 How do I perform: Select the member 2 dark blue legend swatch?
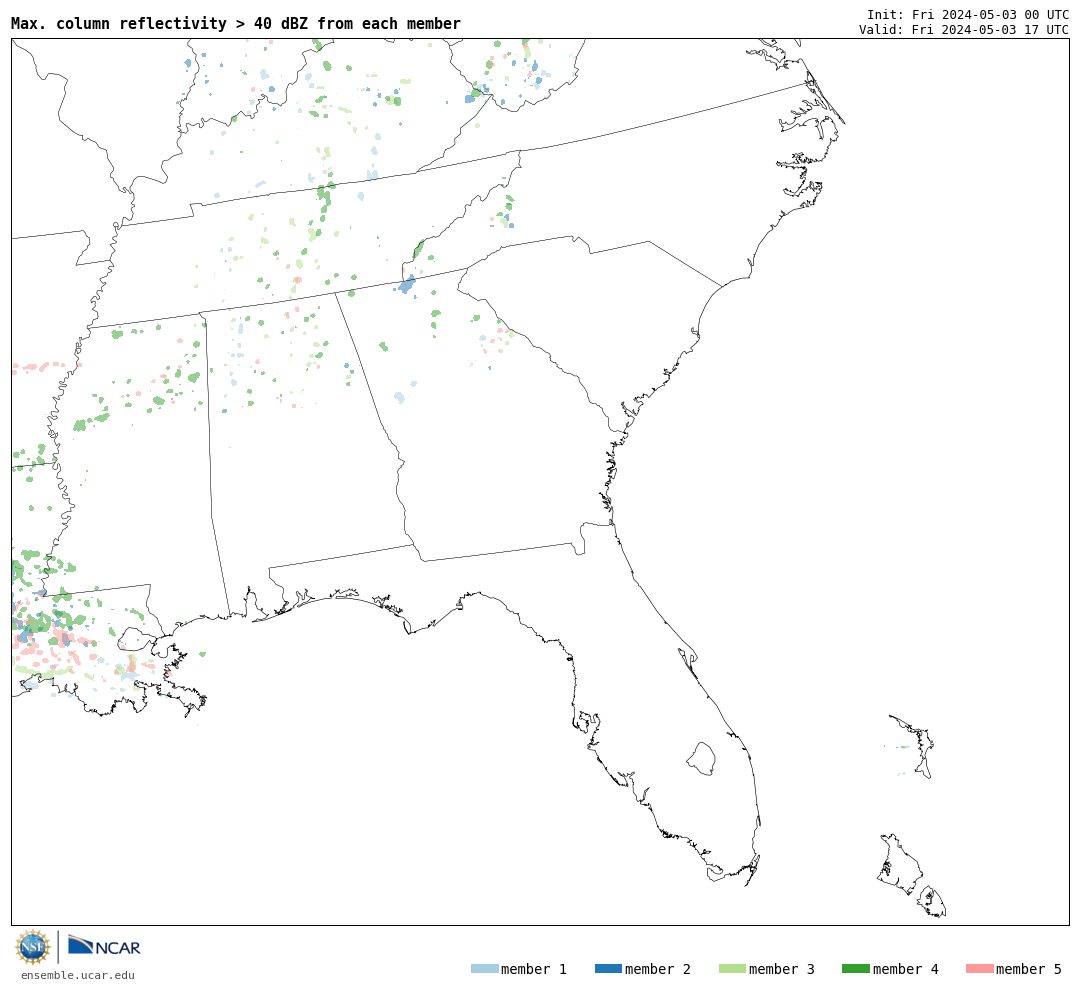coord(608,969)
